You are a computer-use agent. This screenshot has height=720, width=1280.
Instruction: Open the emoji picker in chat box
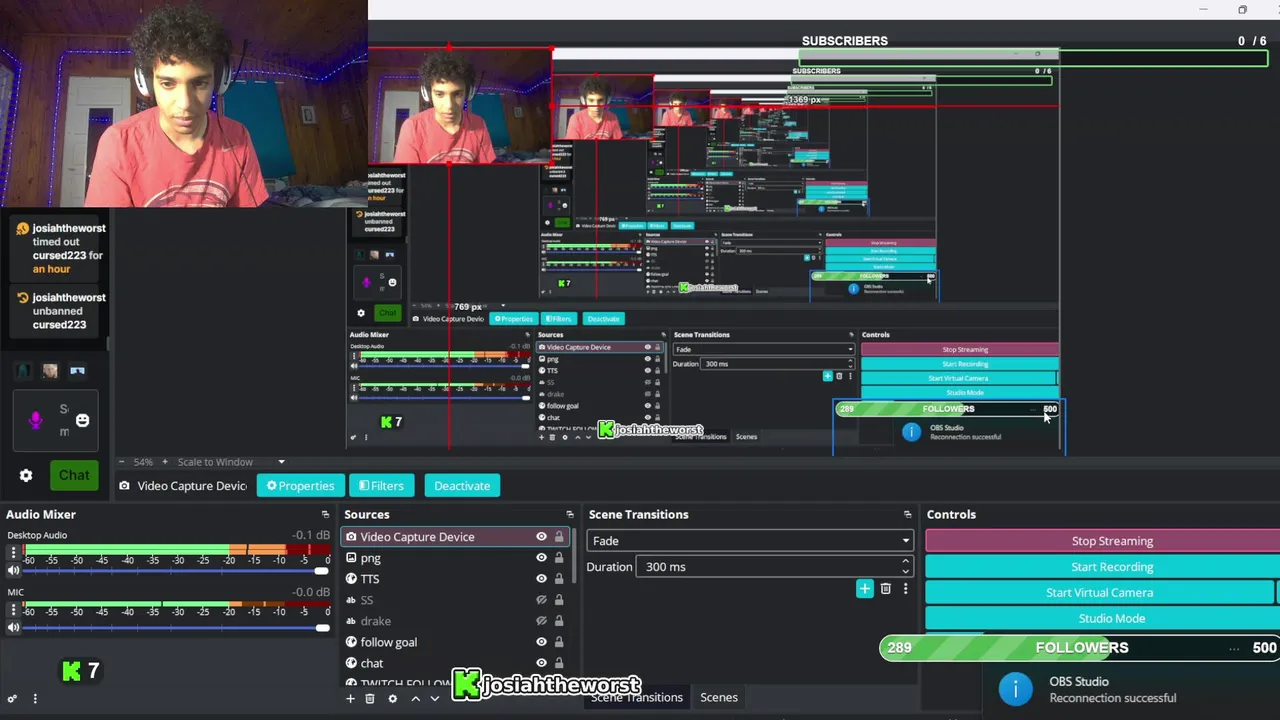(83, 420)
